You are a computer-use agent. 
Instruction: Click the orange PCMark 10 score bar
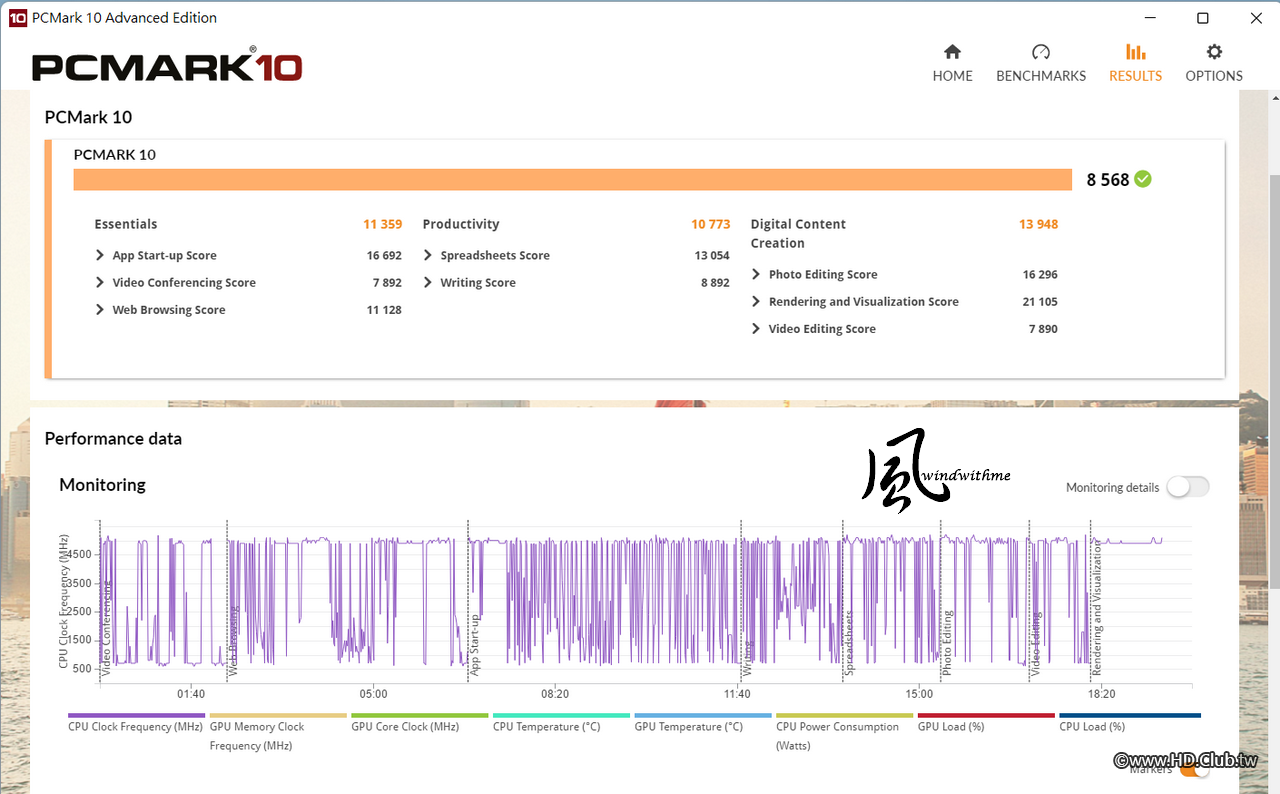tap(573, 179)
